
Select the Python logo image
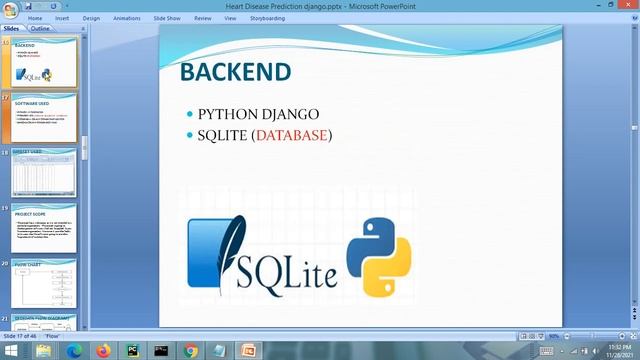(x=379, y=257)
